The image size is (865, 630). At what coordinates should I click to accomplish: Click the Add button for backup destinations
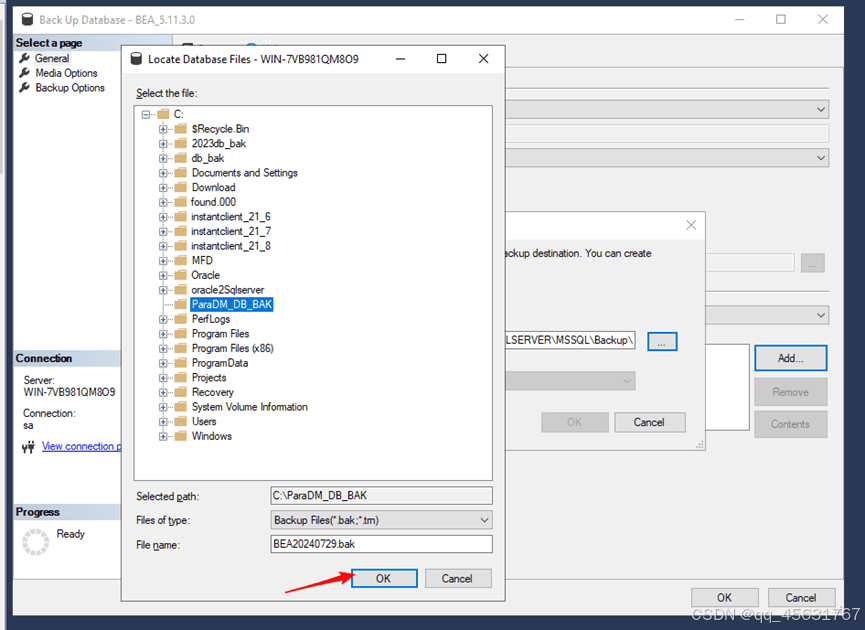[790, 357]
